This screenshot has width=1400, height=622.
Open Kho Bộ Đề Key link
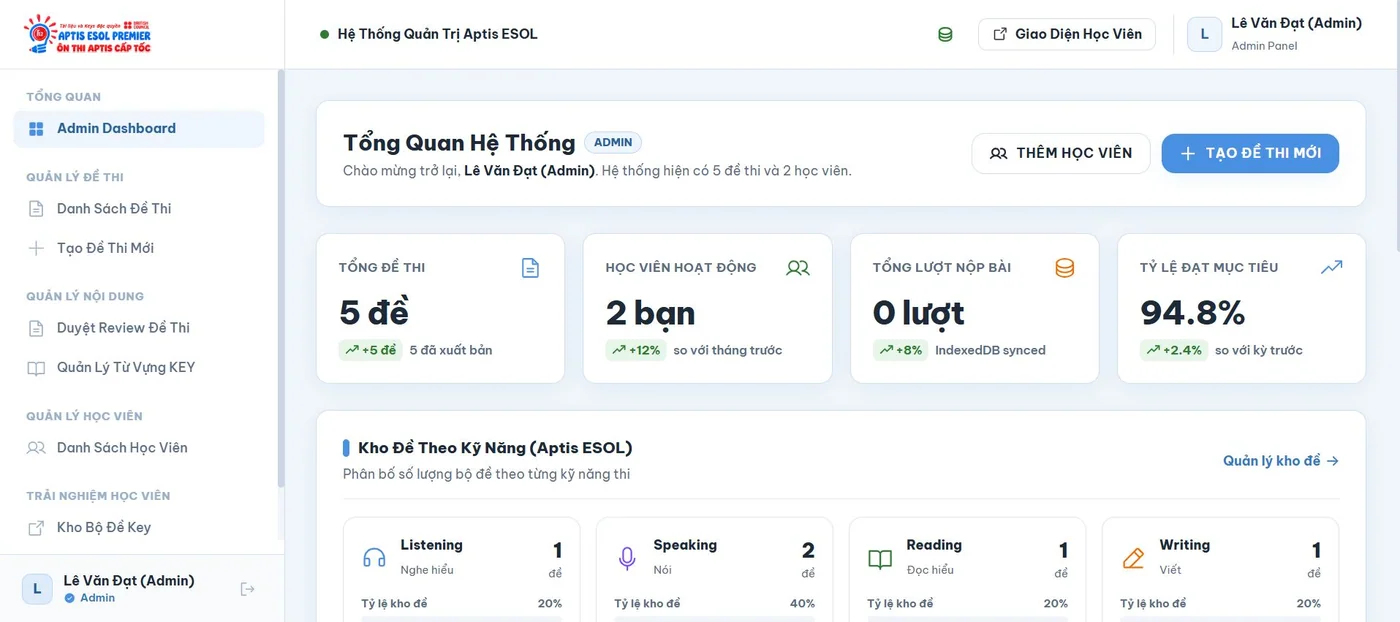[x=139, y=528]
